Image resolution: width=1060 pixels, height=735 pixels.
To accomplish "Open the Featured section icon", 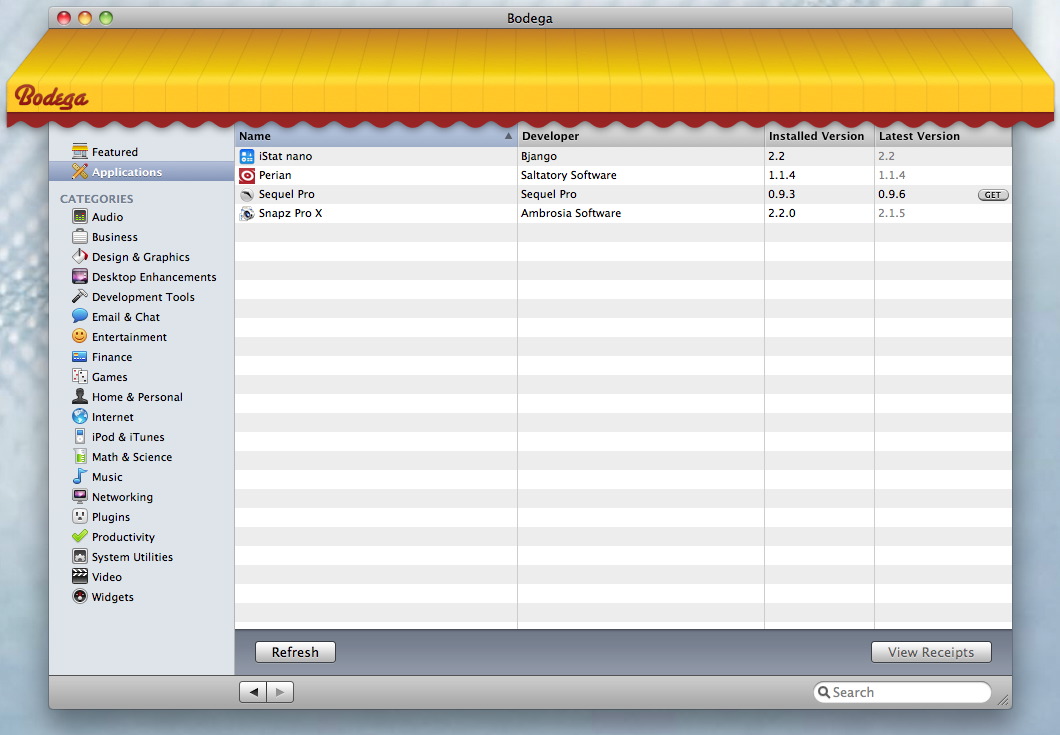I will point(80,151).
